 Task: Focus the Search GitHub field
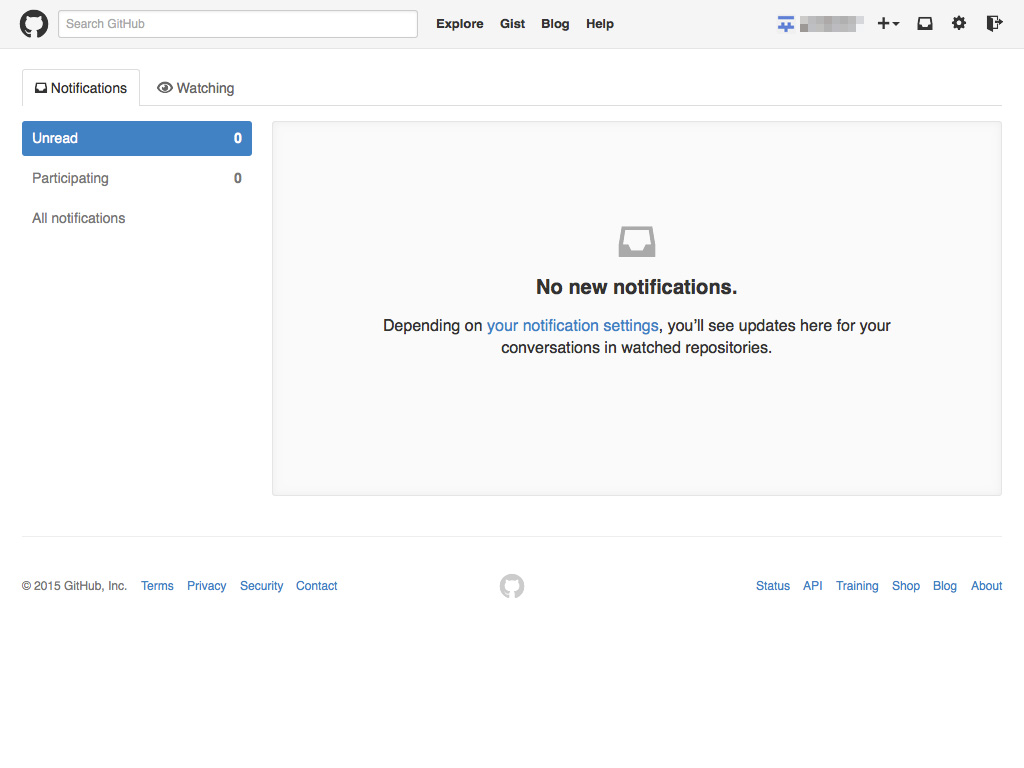pos(238,24)
